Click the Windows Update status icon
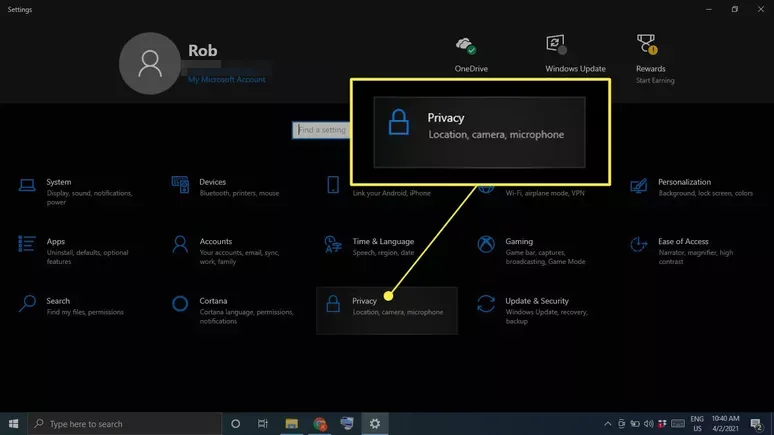This screenshot has width=774, height=435. [556, 44]
